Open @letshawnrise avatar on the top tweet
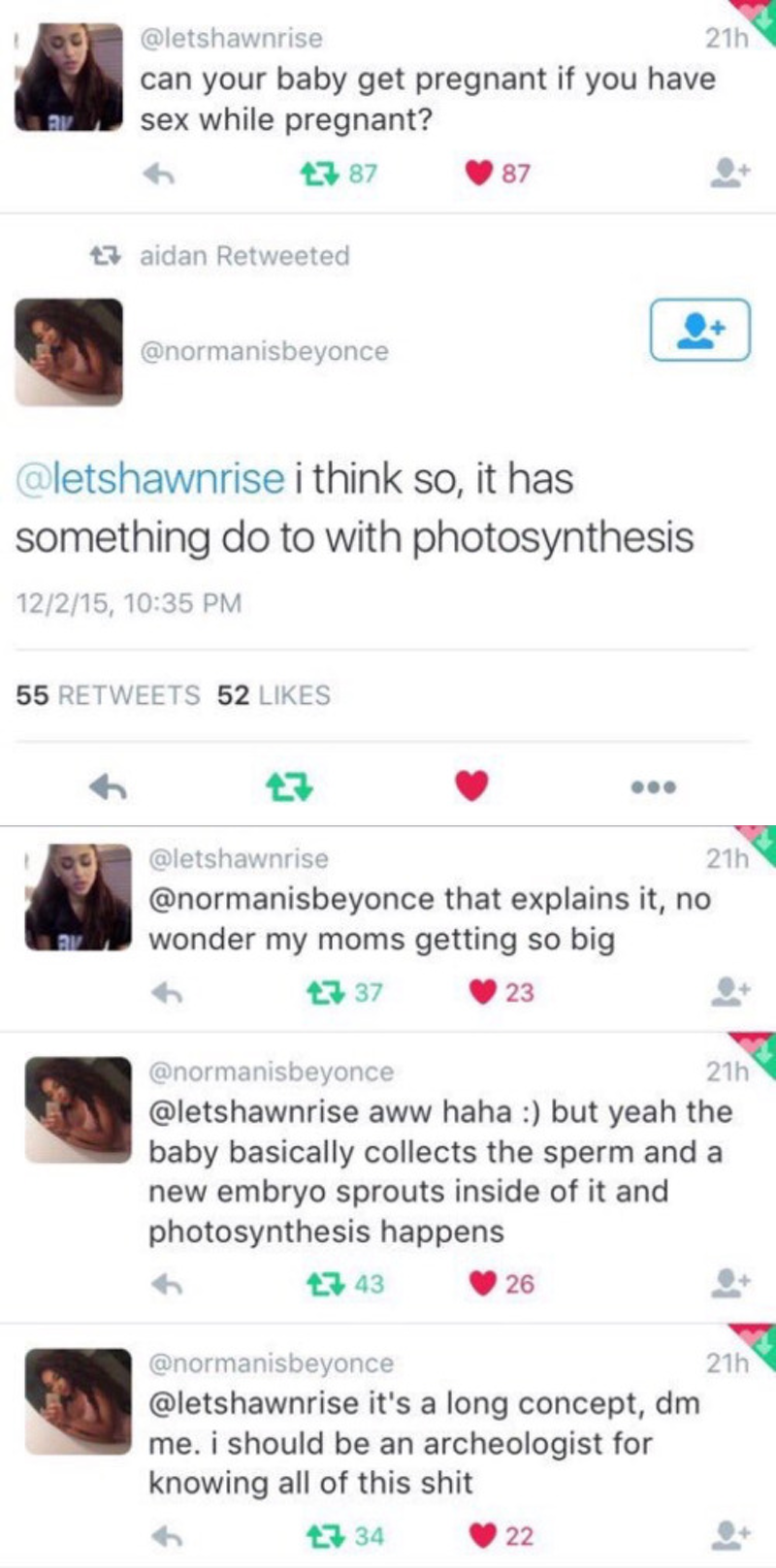This screenshot has height=1568, width=776. coord(69,78)
